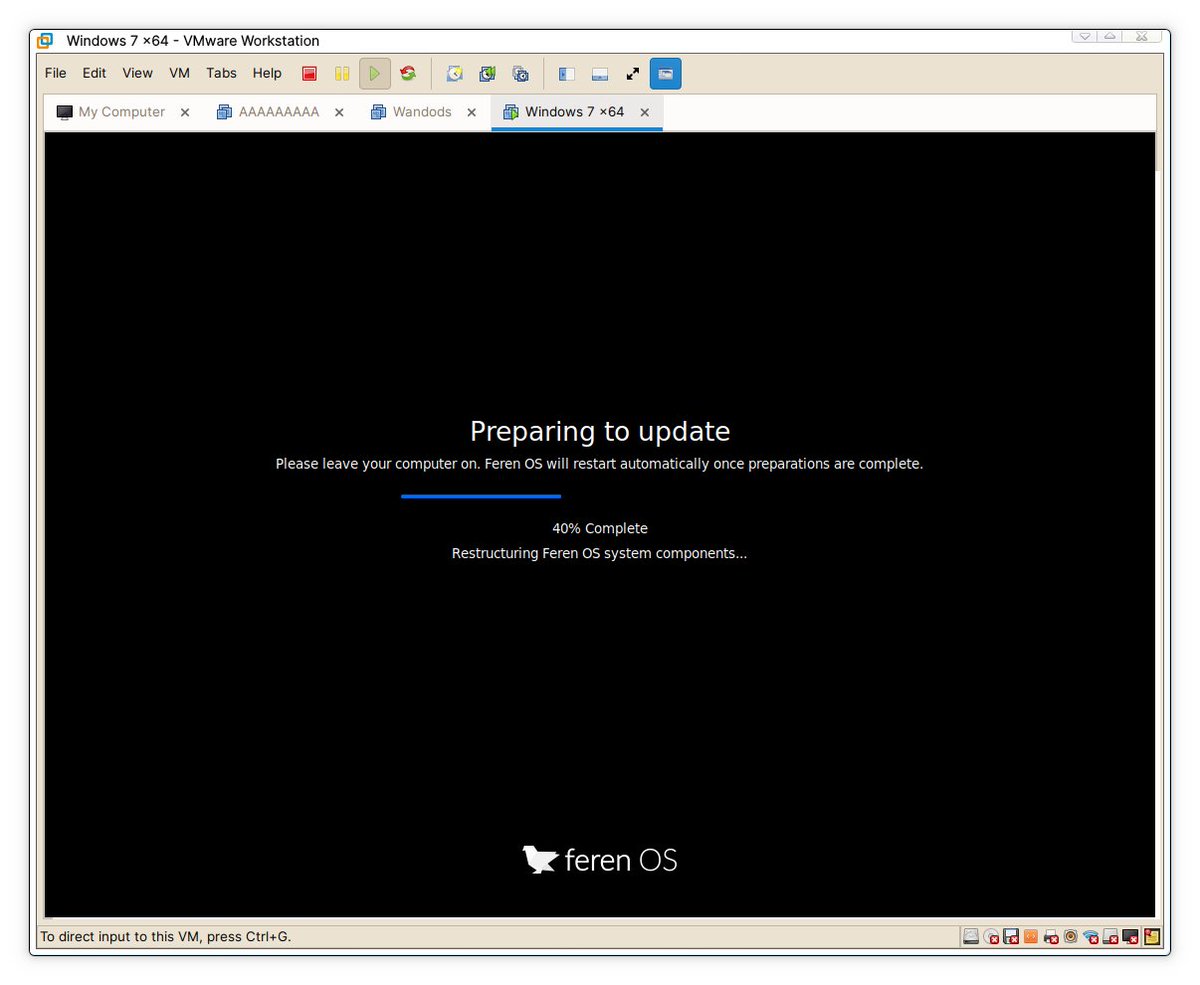Screen dimensions: 1200x985
Task: Click the disconnected display status icon
Action: click(1130, 936)
